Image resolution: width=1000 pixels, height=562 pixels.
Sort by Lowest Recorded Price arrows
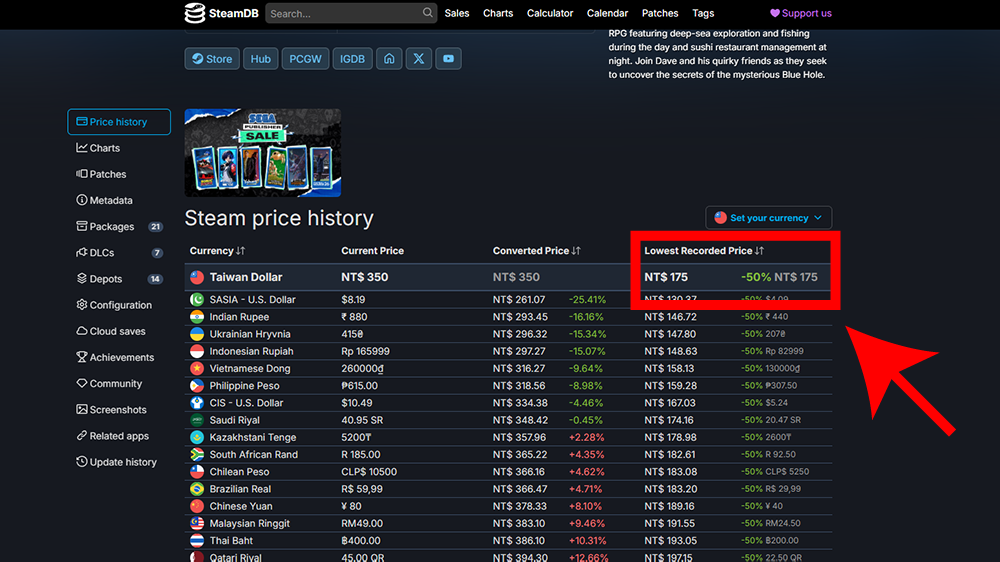(x=759, y=251)
